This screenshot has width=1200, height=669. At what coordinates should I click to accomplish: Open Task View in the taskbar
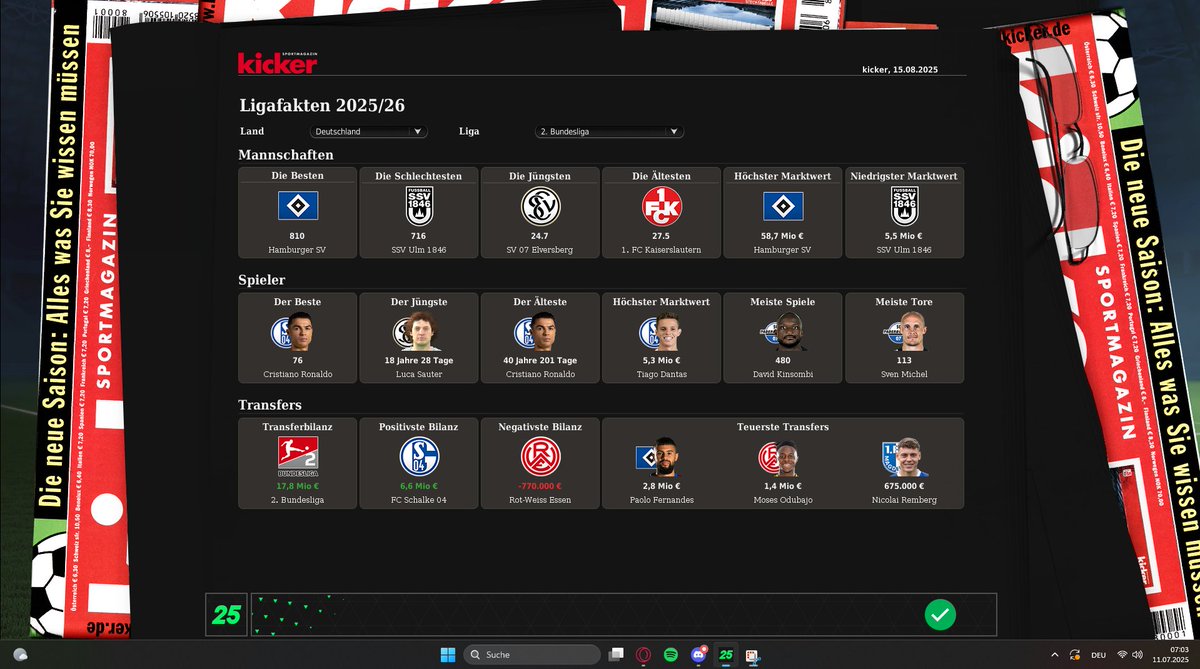(616, 654)
